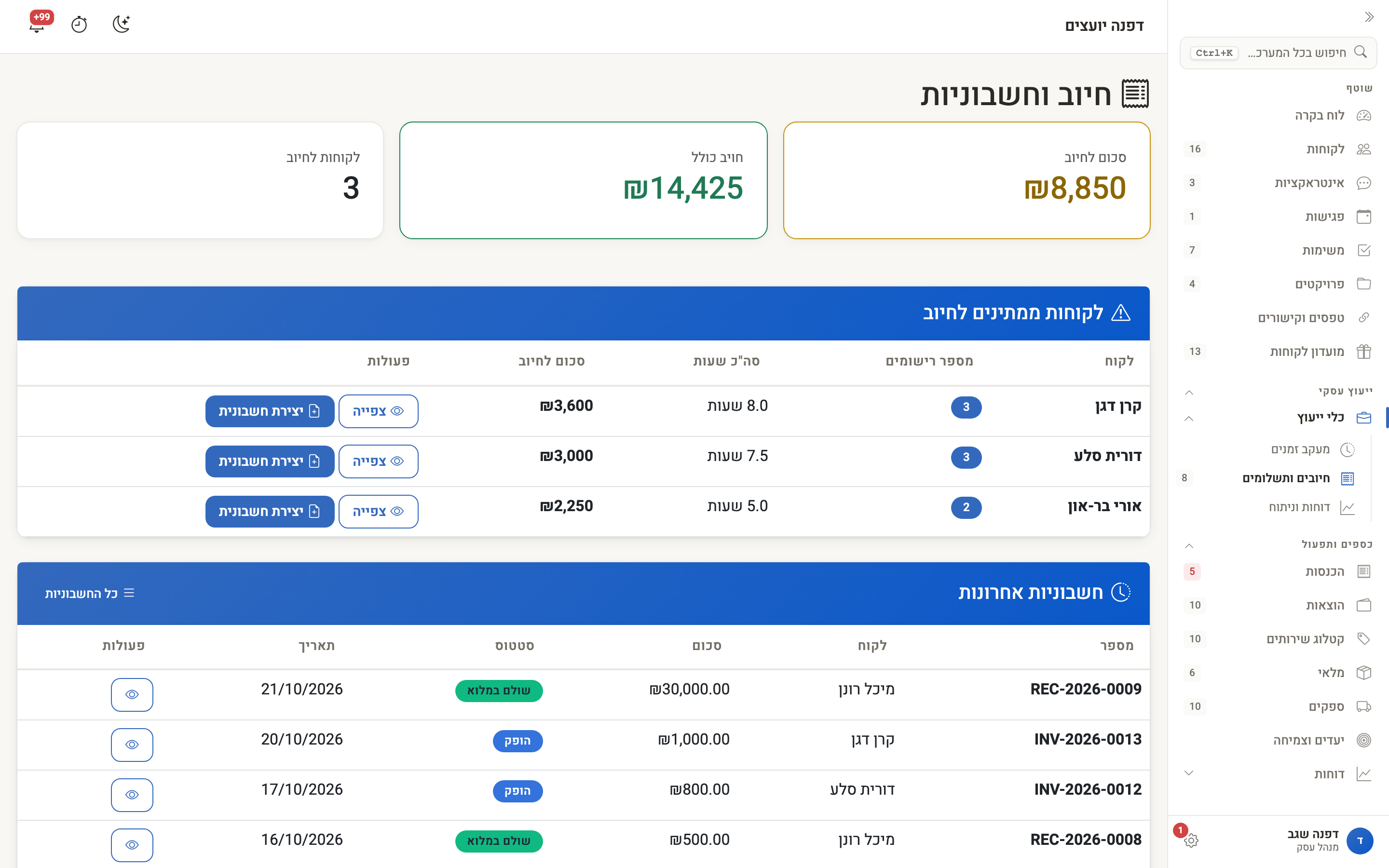Click the טפסים וקישורים link icon
Image resolution: width=1389 pixels, height=868 pixels.
pos(1364,317)
